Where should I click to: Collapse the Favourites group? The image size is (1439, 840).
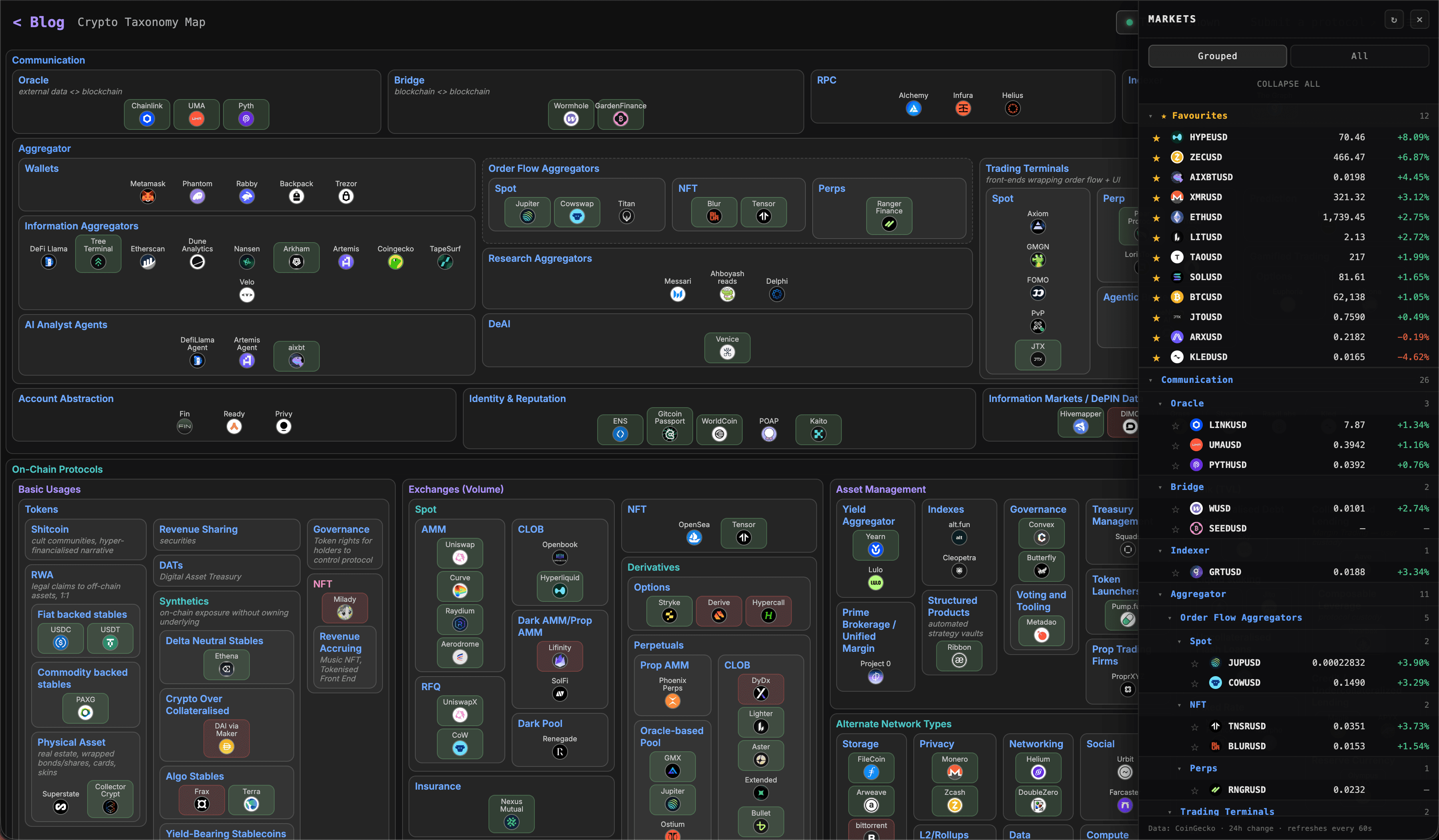[1151, 116]
